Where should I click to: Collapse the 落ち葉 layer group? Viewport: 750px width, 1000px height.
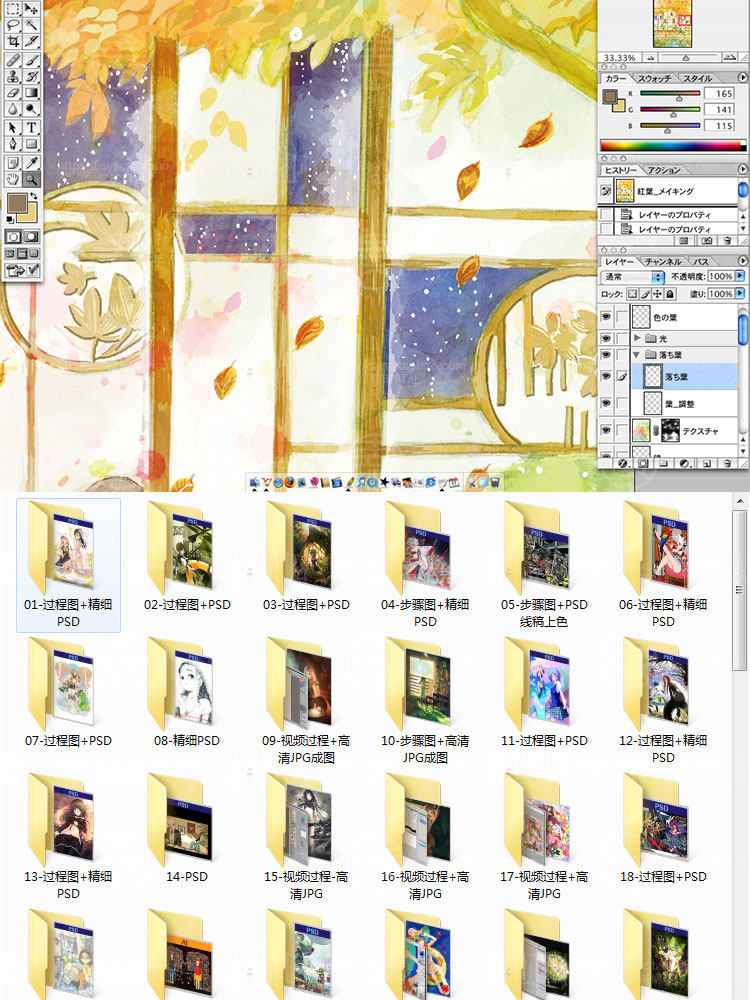tap(636, 355)
